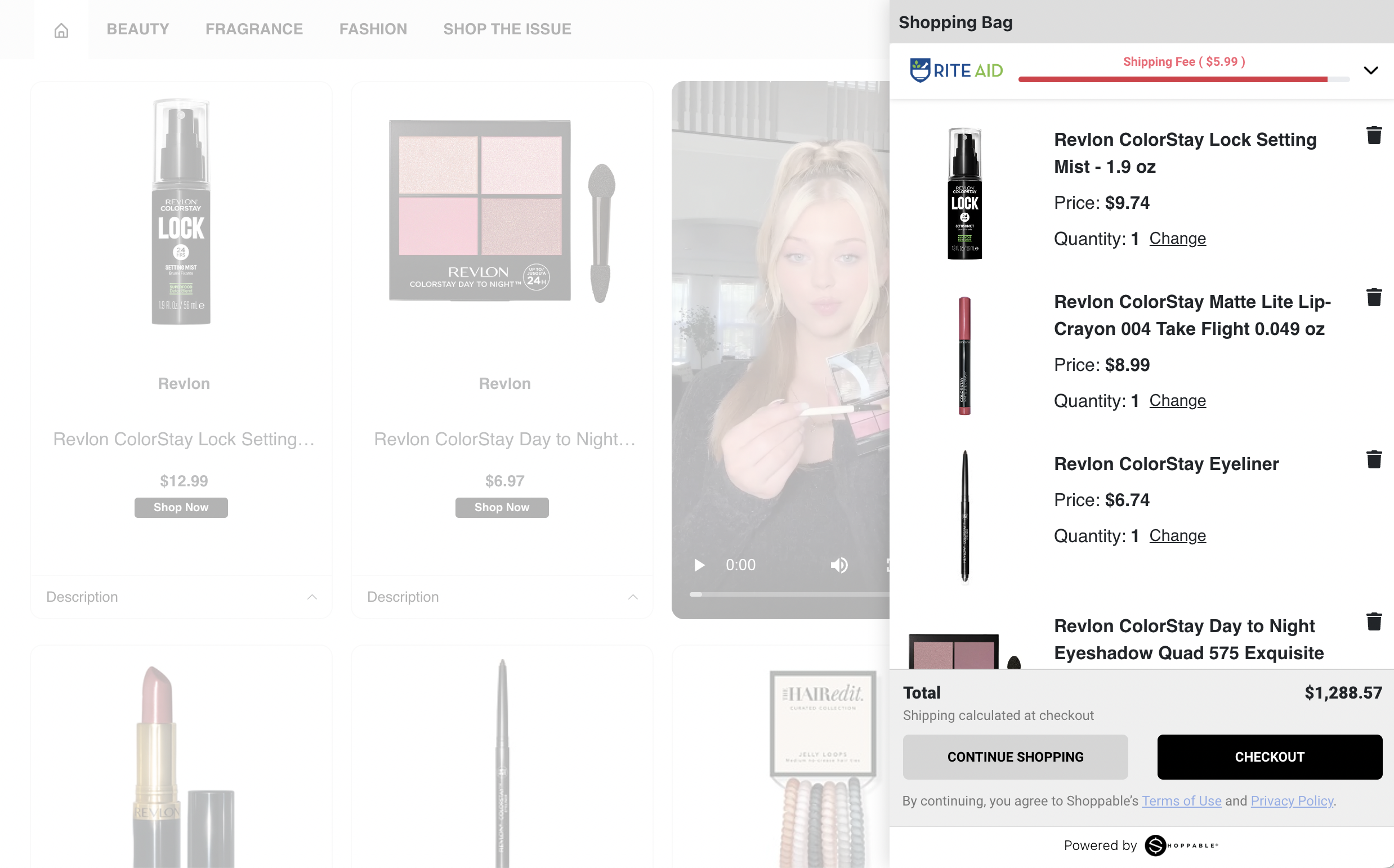
Task: Open Lock Setting Mist product image
Action: coord(181,212)
